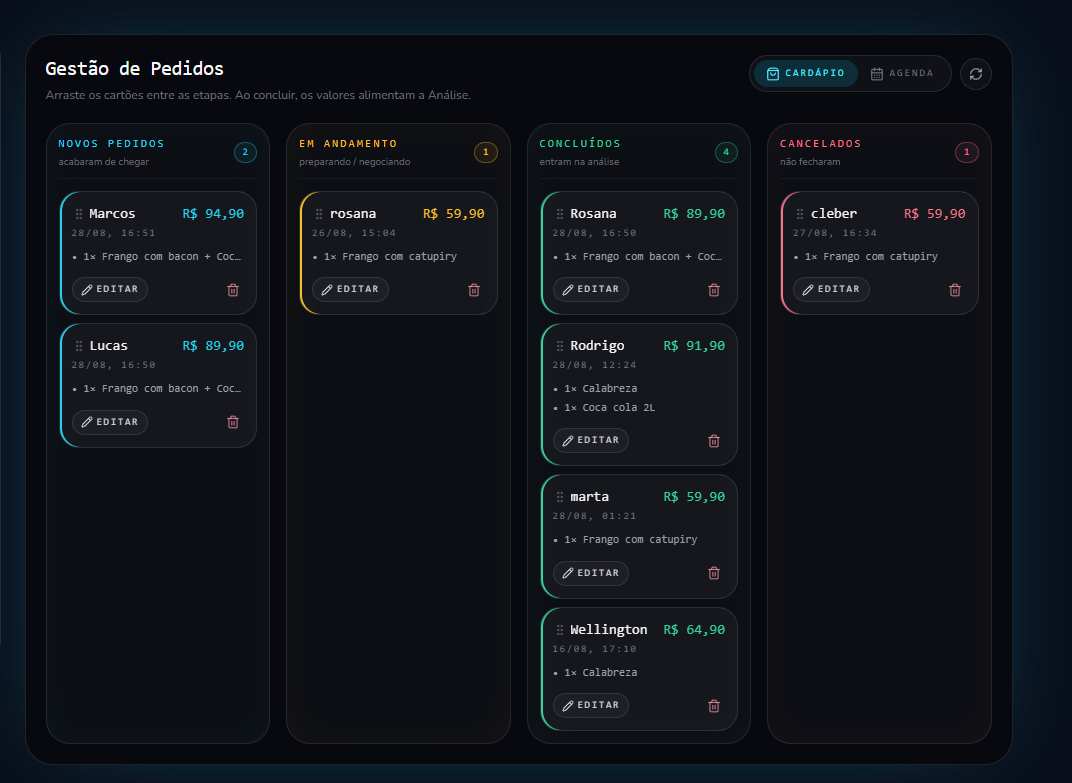Click the date 28/08, 16:51 on Marcos card
The width and height of the screenshot is (1072, 783).
pos(113,233)
